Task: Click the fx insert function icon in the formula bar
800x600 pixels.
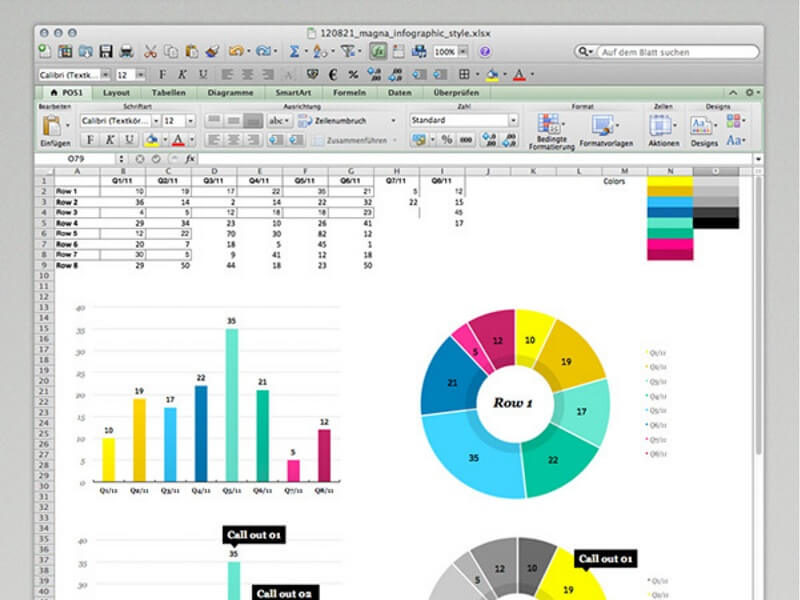Action: click(190, 159)
